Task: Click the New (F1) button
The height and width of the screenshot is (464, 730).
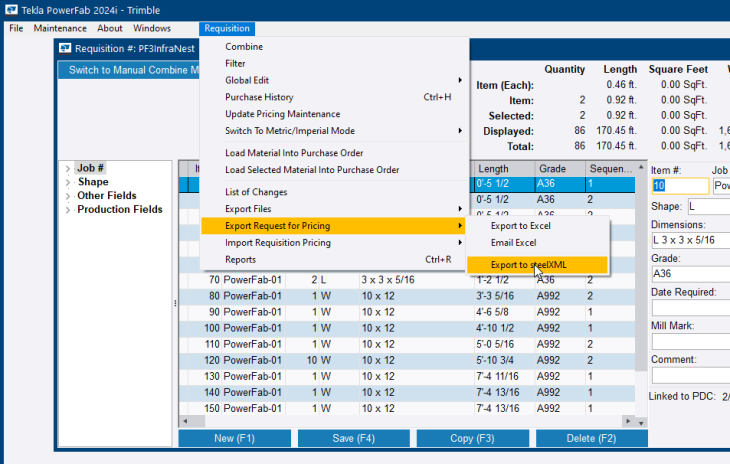Action: (235, 438)
